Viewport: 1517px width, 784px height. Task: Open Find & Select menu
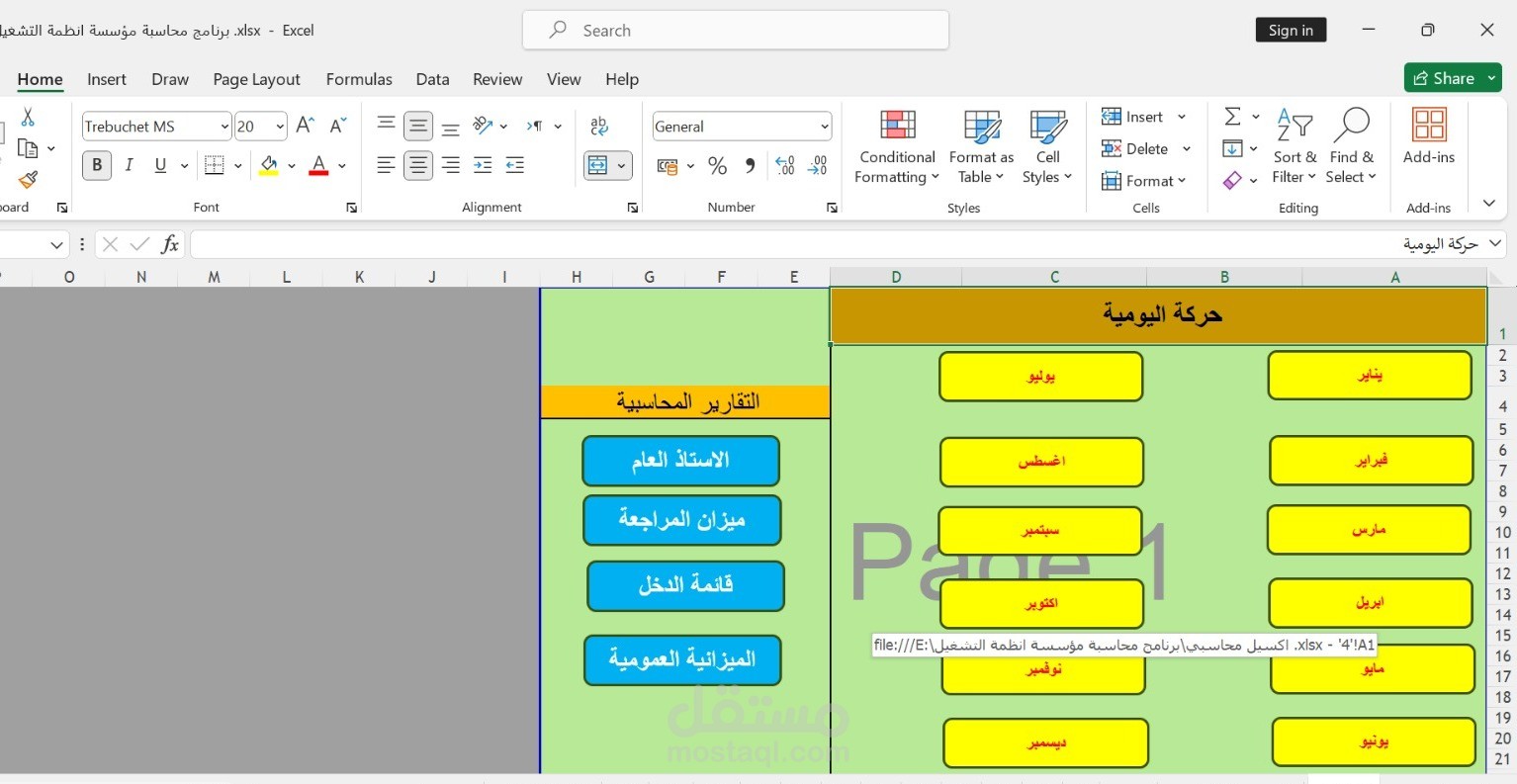(1351, 146)
